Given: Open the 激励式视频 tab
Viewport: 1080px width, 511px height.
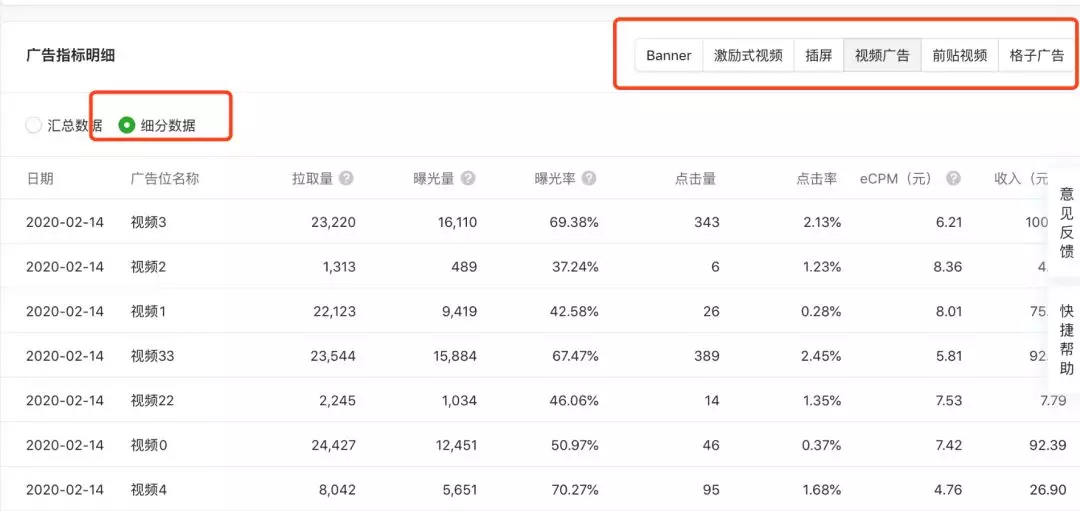Looking at the screenshot, I should tap(748, 56).
